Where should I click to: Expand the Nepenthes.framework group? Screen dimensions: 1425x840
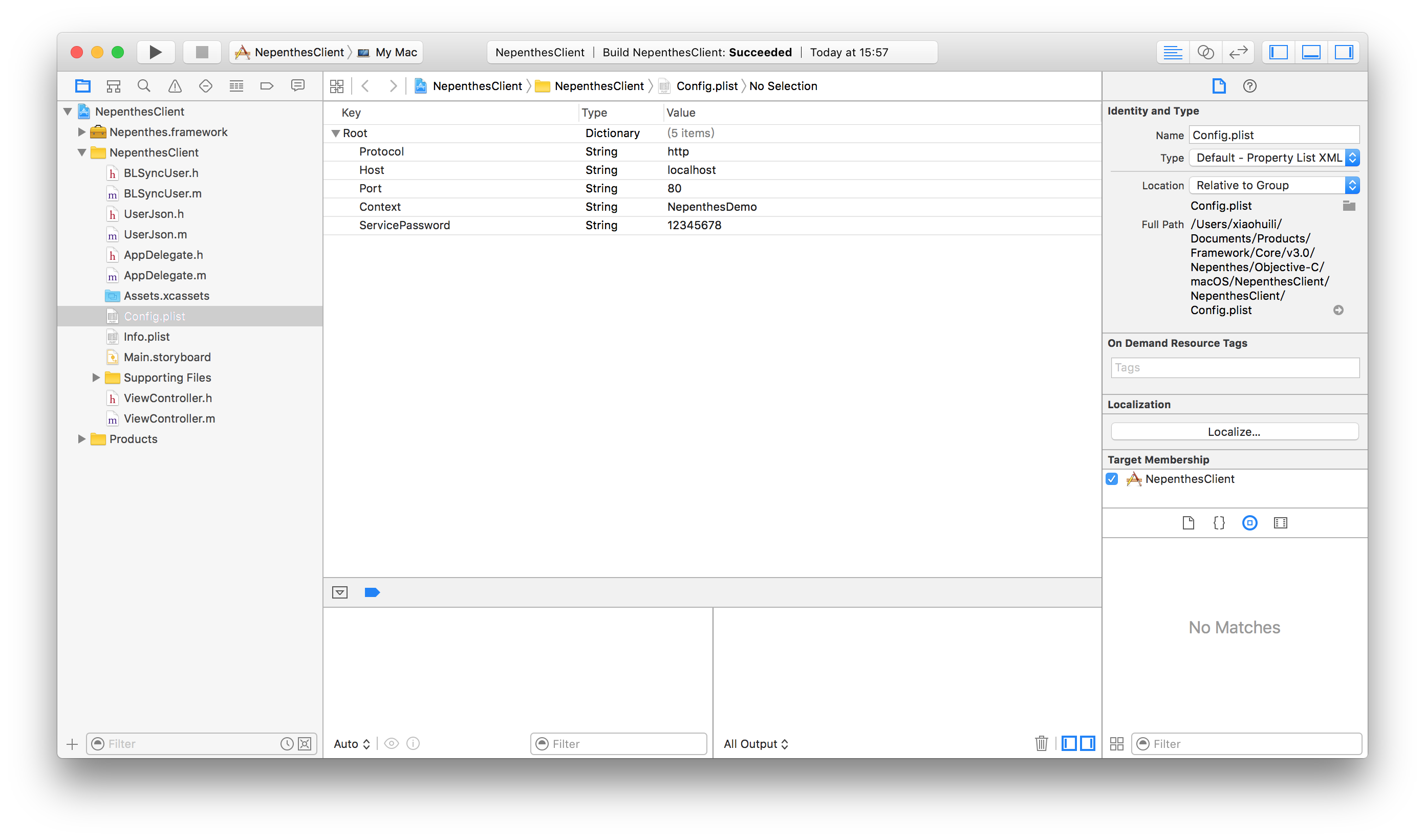(81, 132)
